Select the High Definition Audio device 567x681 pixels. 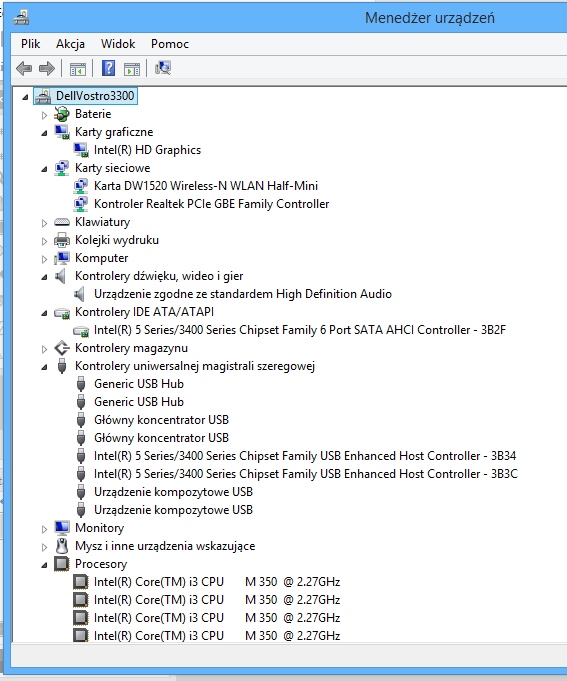(243, 294)
